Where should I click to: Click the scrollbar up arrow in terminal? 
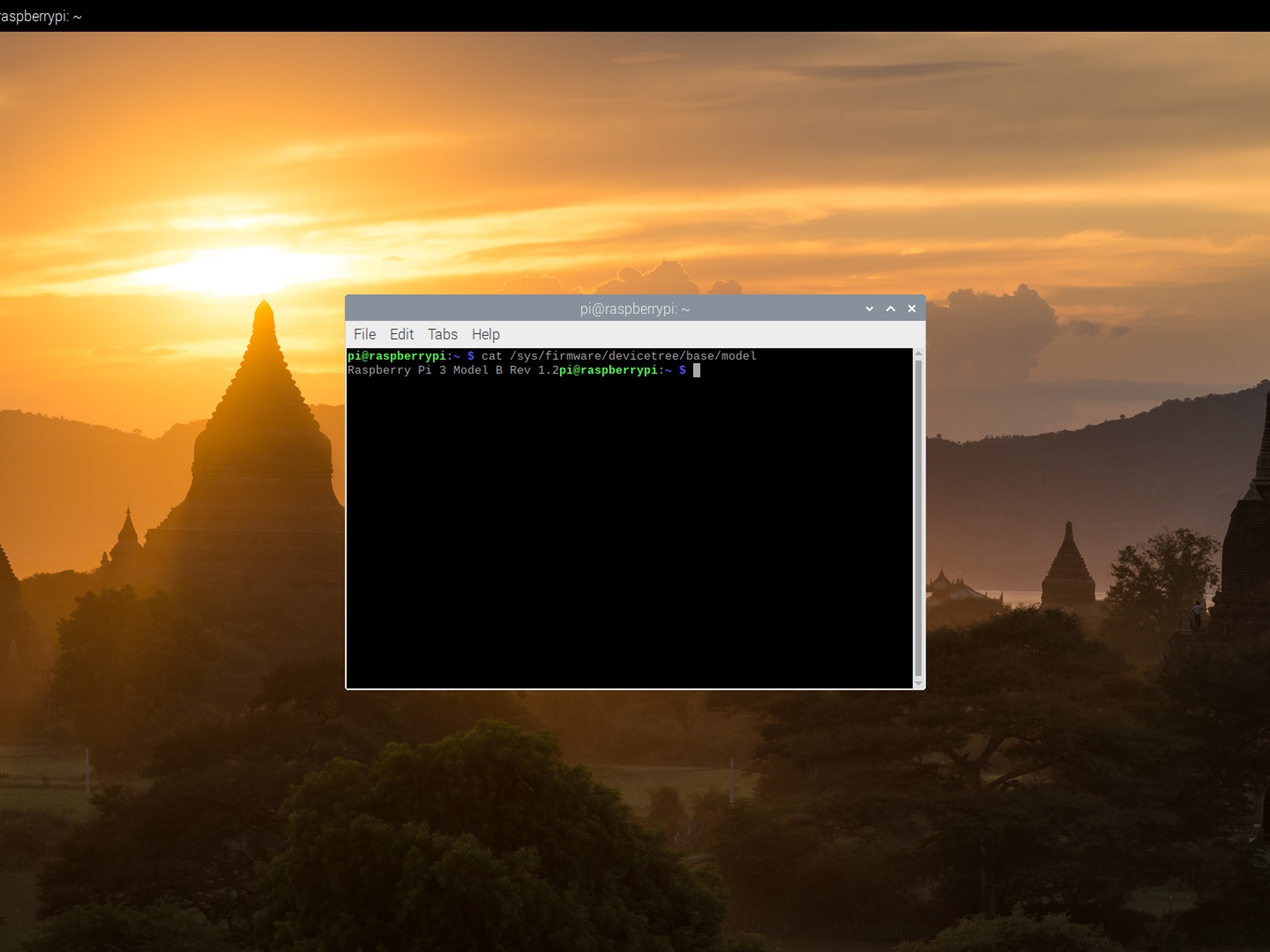coord(918,353)
